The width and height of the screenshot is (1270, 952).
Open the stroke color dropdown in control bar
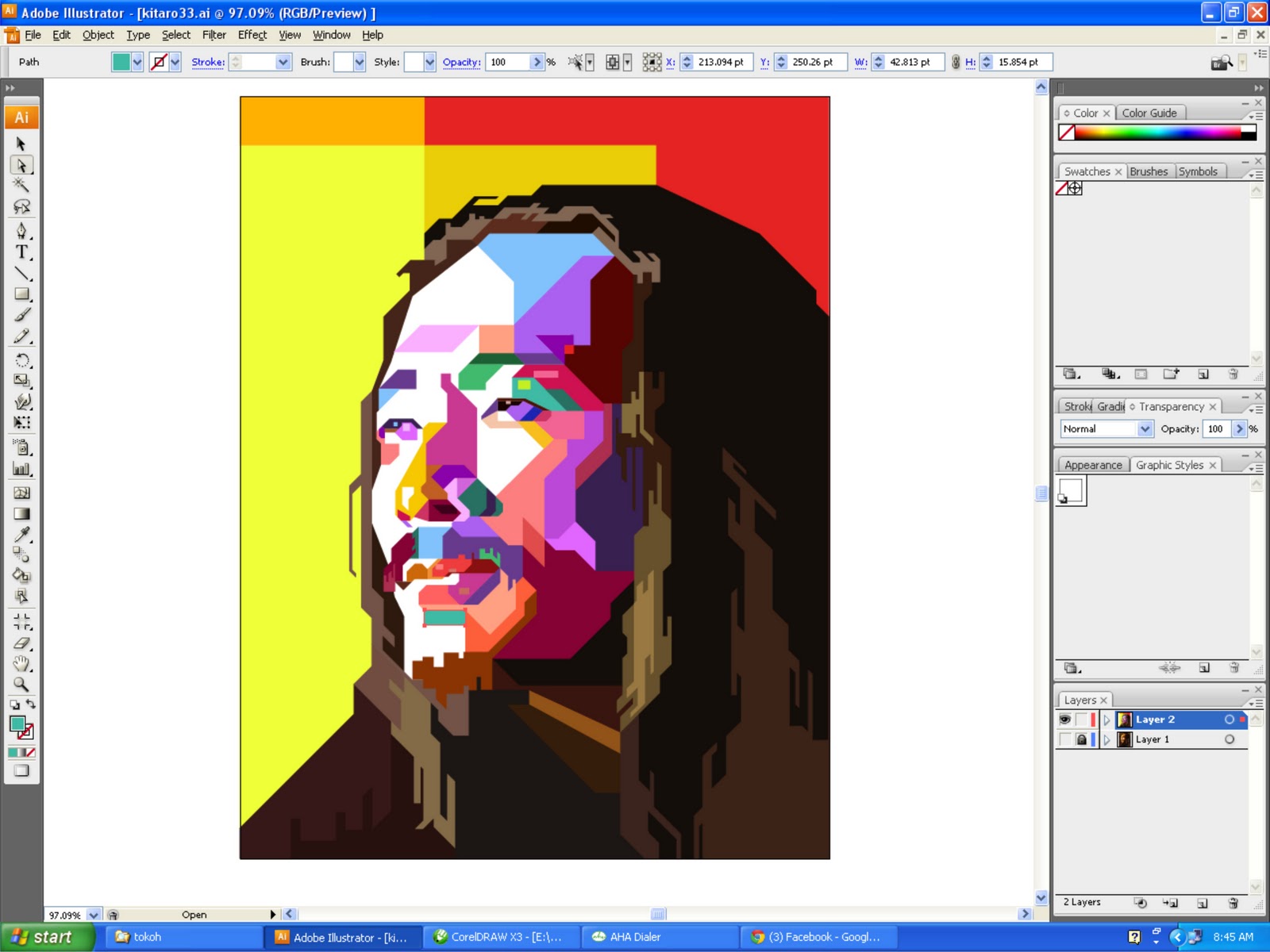pyautogui.click(x=175, y=62)
